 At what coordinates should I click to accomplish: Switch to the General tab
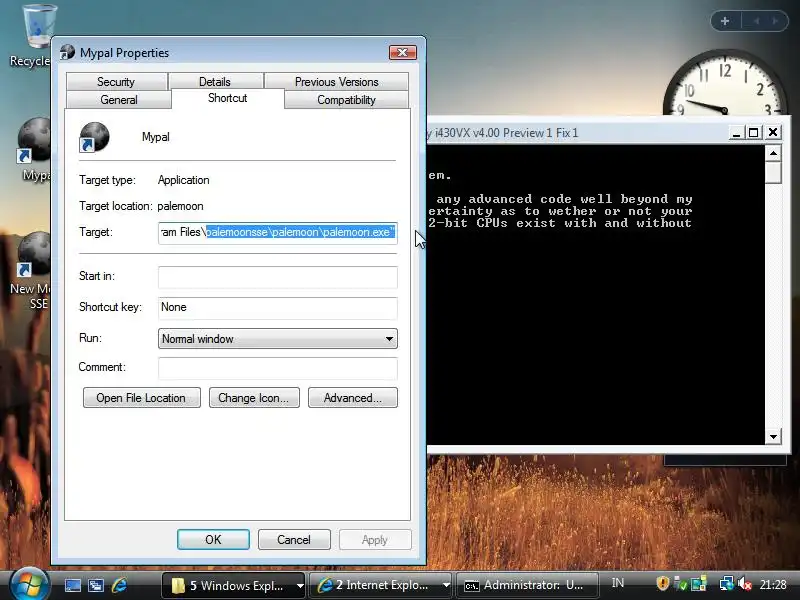pyautogui.click(x=118, y=99)
